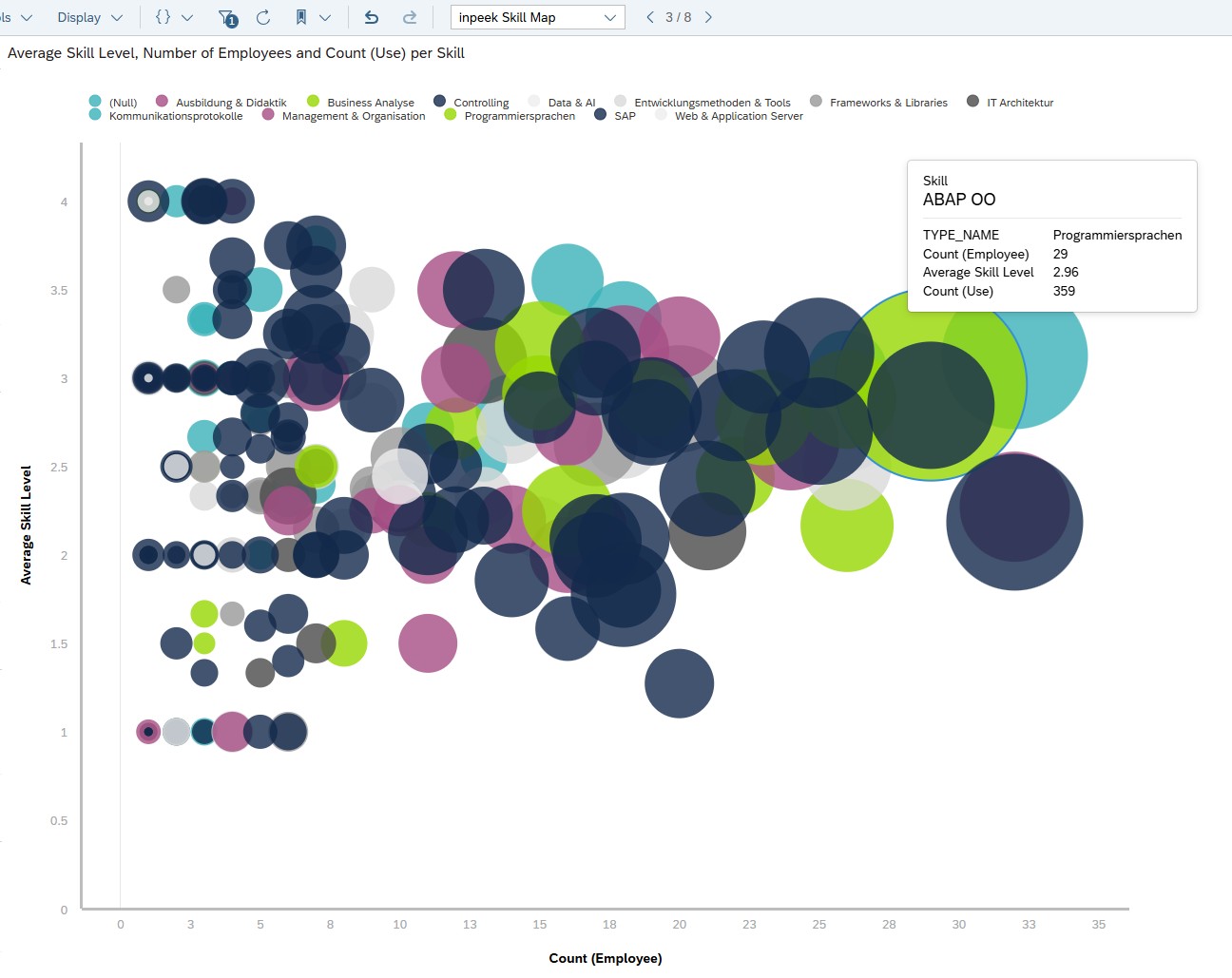
Task: Click Management & Organisation legend entry
Action: (x=343, y=115)
